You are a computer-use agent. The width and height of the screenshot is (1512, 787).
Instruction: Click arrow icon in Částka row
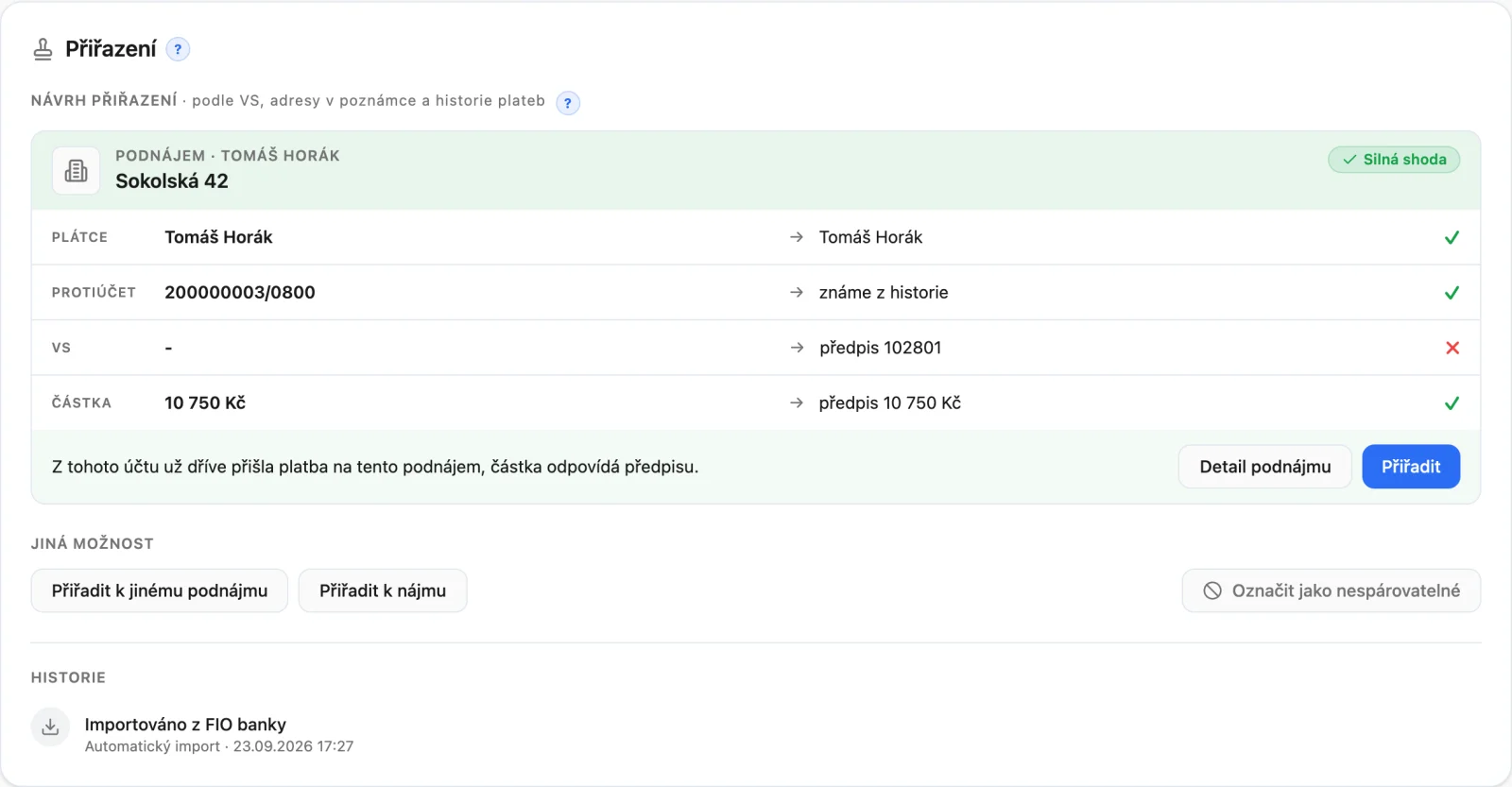(797, 402)
